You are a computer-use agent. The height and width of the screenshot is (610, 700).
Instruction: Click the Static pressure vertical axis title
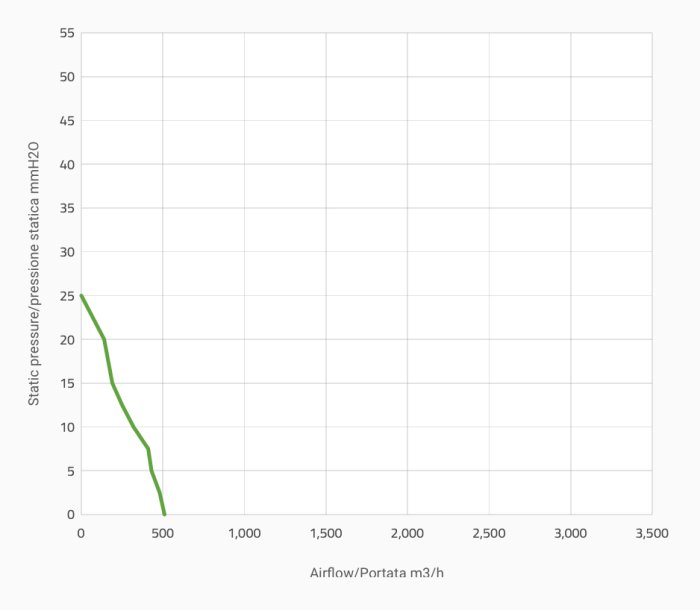click(x=33, y=273)
